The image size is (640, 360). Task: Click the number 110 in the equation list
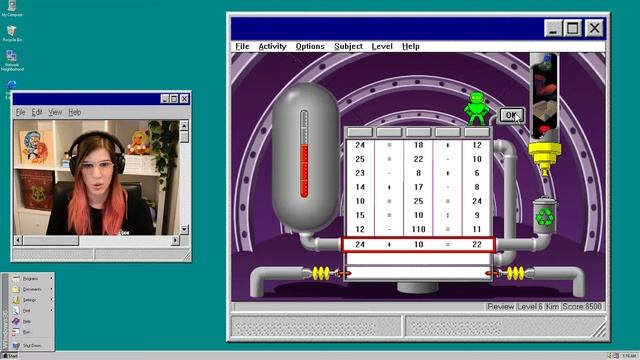(x=418, y=229)
